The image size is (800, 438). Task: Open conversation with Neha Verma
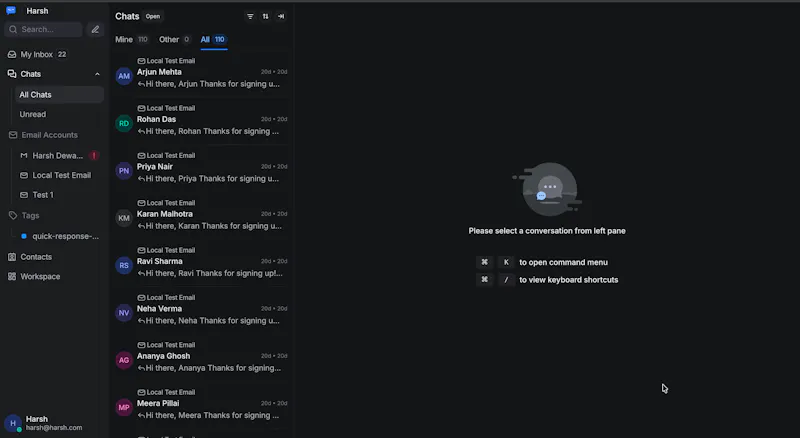pos(201,310)
